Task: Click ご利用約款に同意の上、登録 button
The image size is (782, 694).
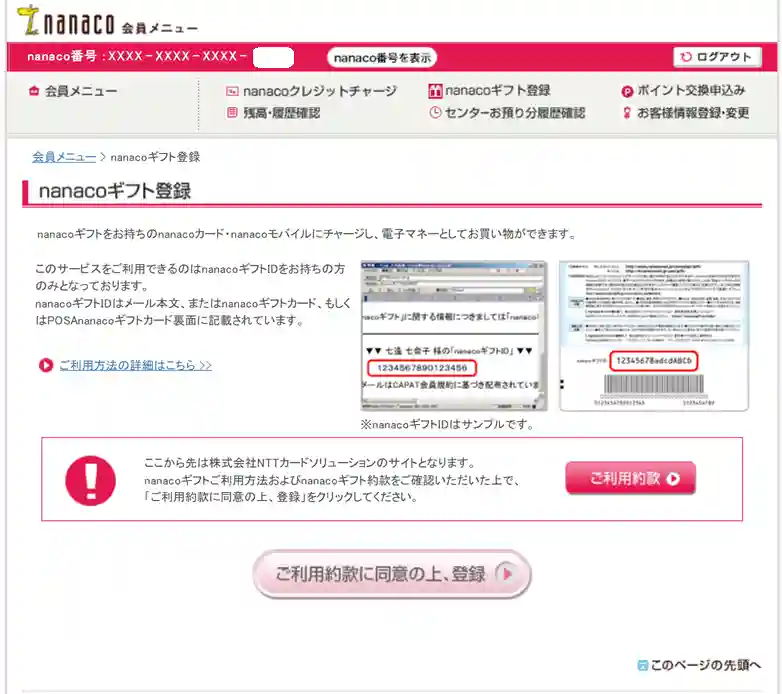Action: pos(392,574)
